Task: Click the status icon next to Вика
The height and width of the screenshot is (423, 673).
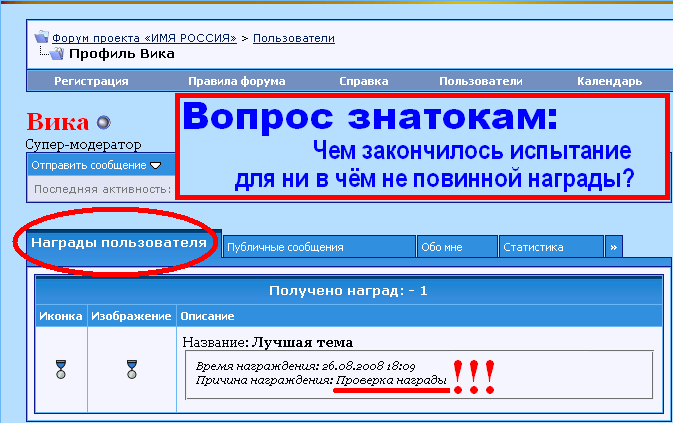Action: tap(103, 123)
